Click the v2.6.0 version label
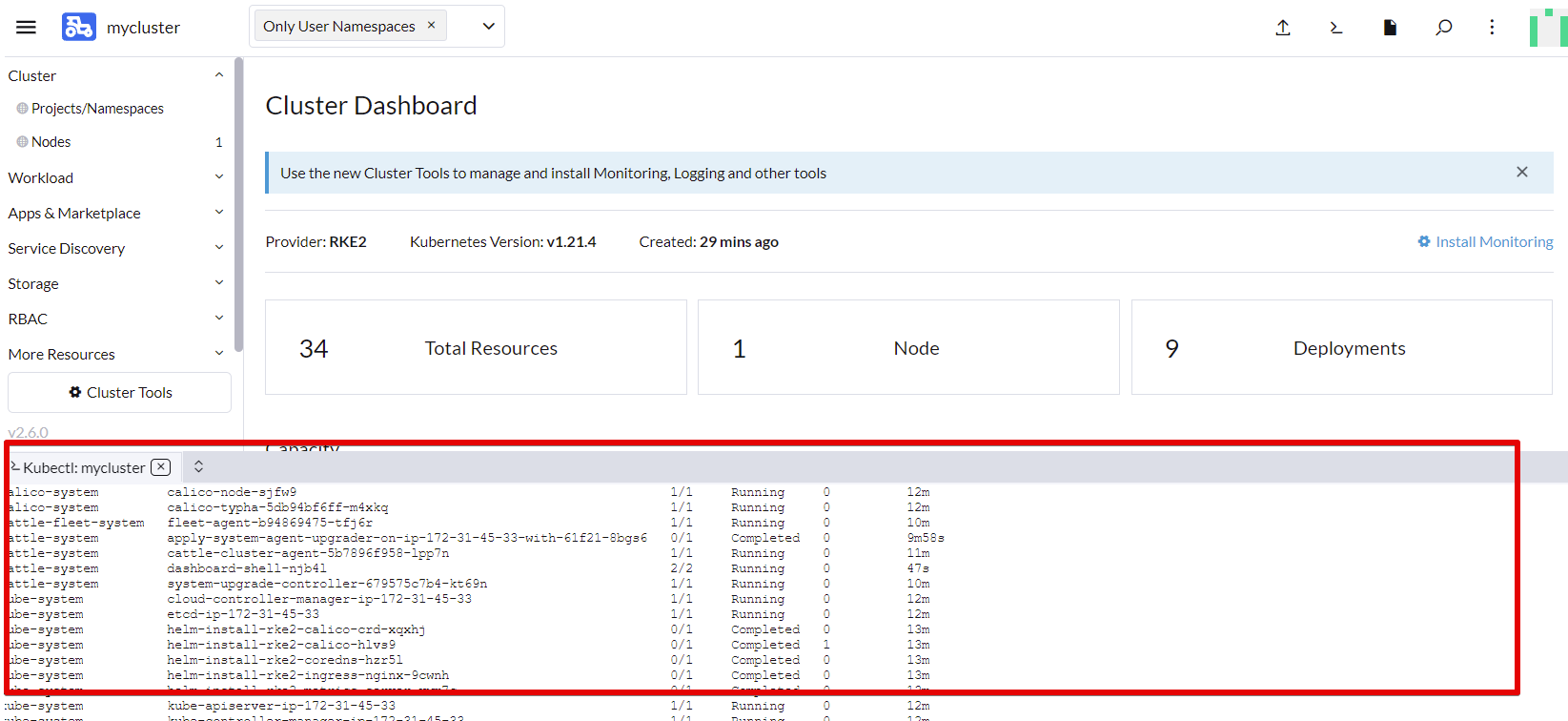This screenshot has width=1568, height=721. [28, 432]
